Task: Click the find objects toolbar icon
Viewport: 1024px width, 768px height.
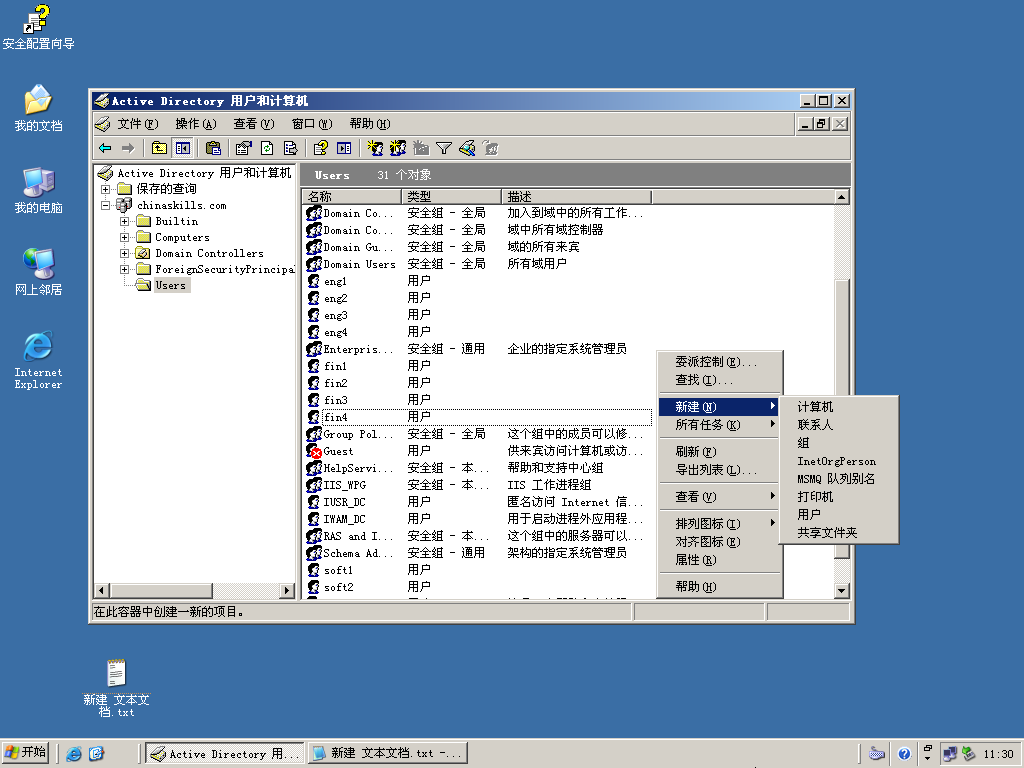Action: click(467, 148)
